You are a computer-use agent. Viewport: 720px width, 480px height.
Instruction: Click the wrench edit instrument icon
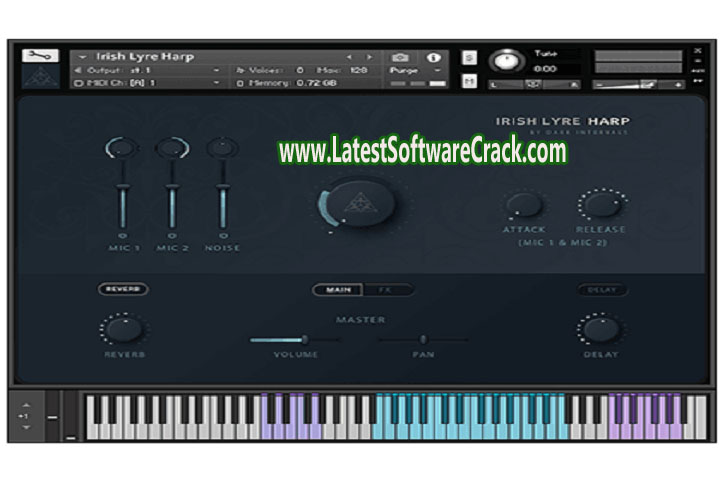[40, 56]
